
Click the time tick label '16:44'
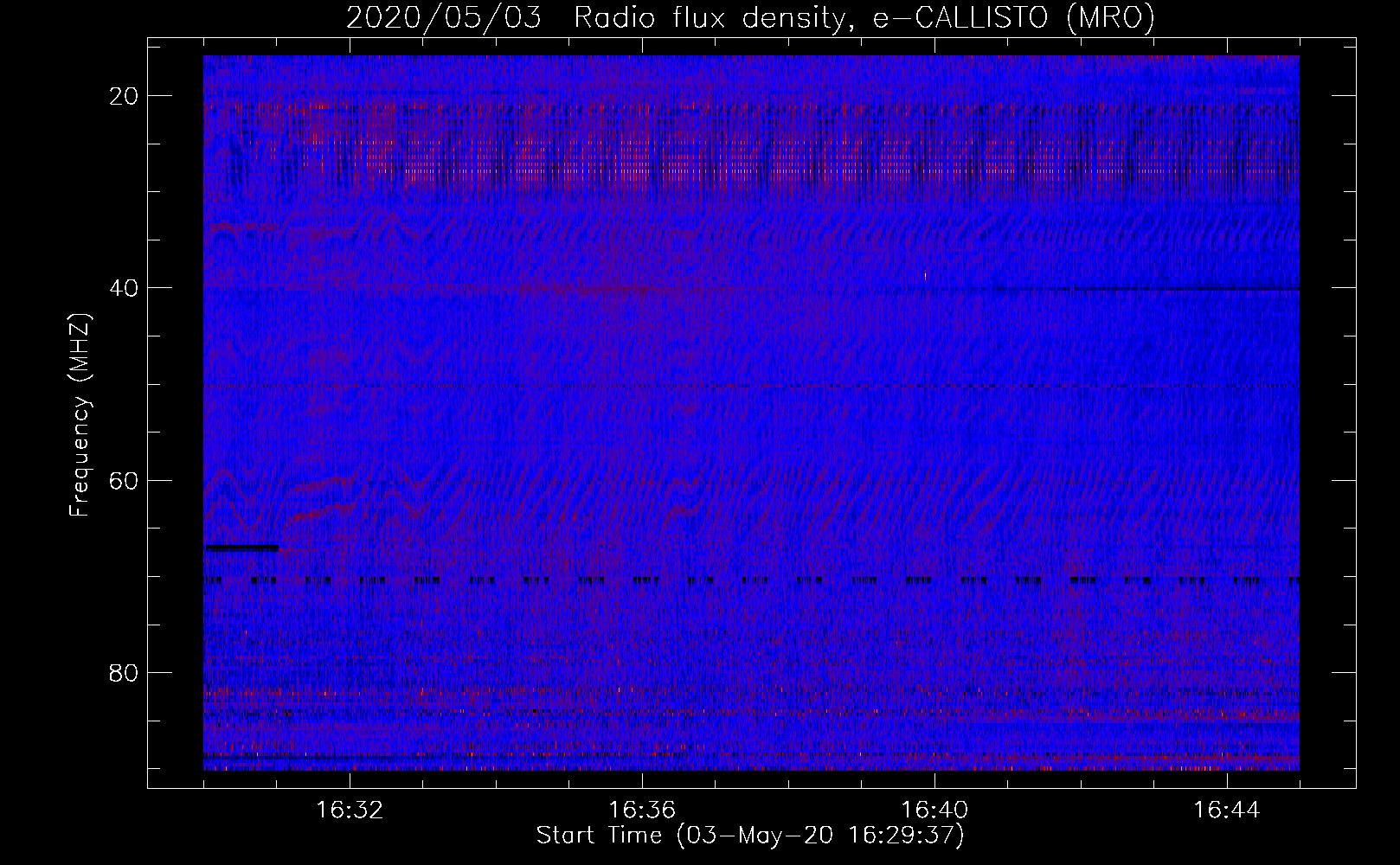1227,811
